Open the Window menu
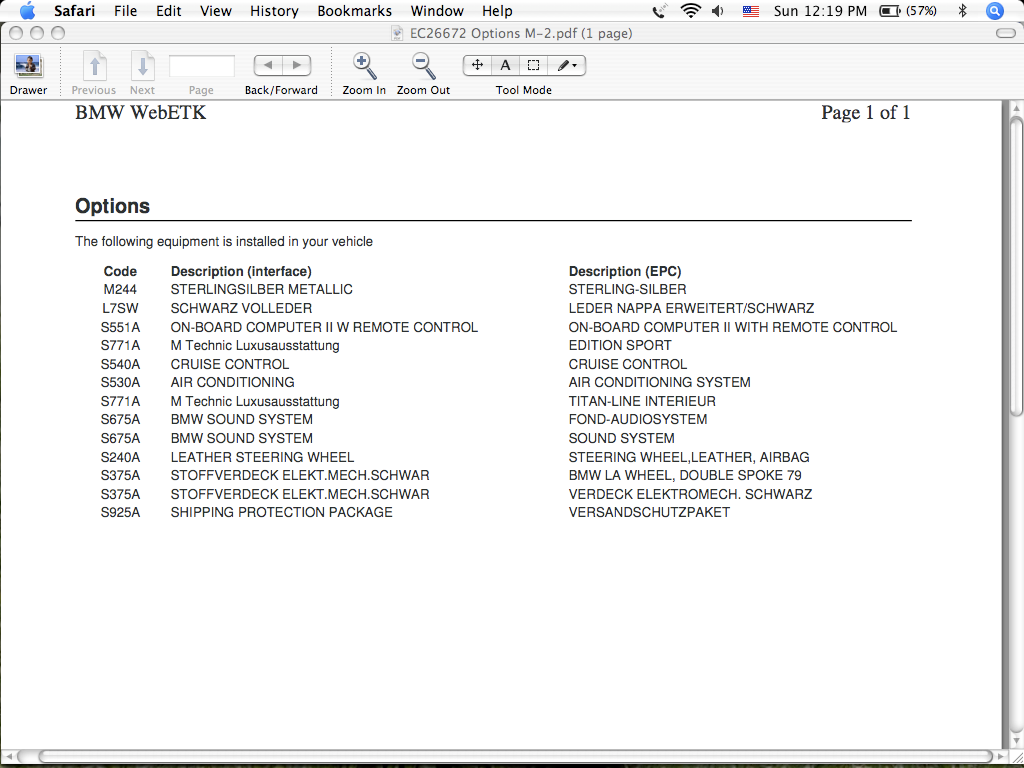The height and width of the screenshot is (768, 1024). (x=437, y=11)
